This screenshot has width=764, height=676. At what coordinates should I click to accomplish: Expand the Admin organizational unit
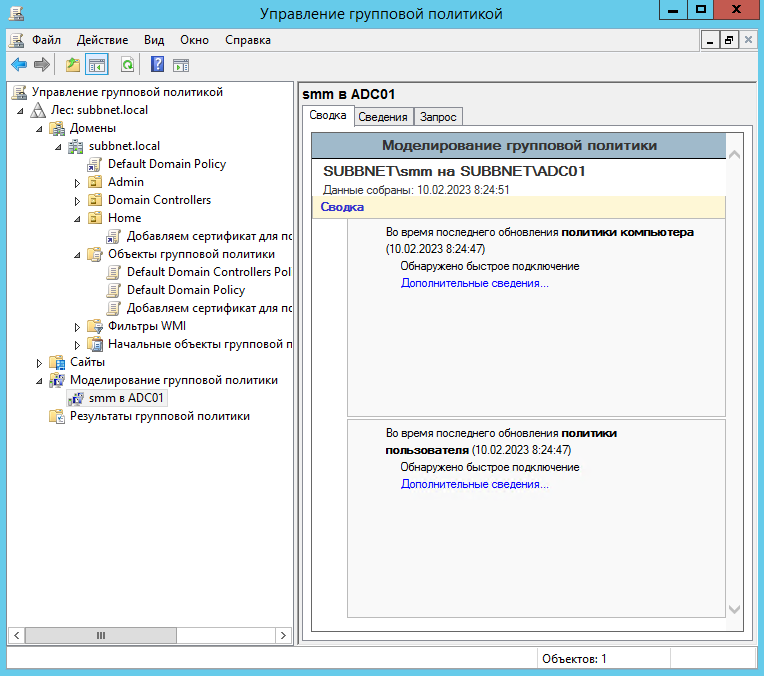coord(77,182)
